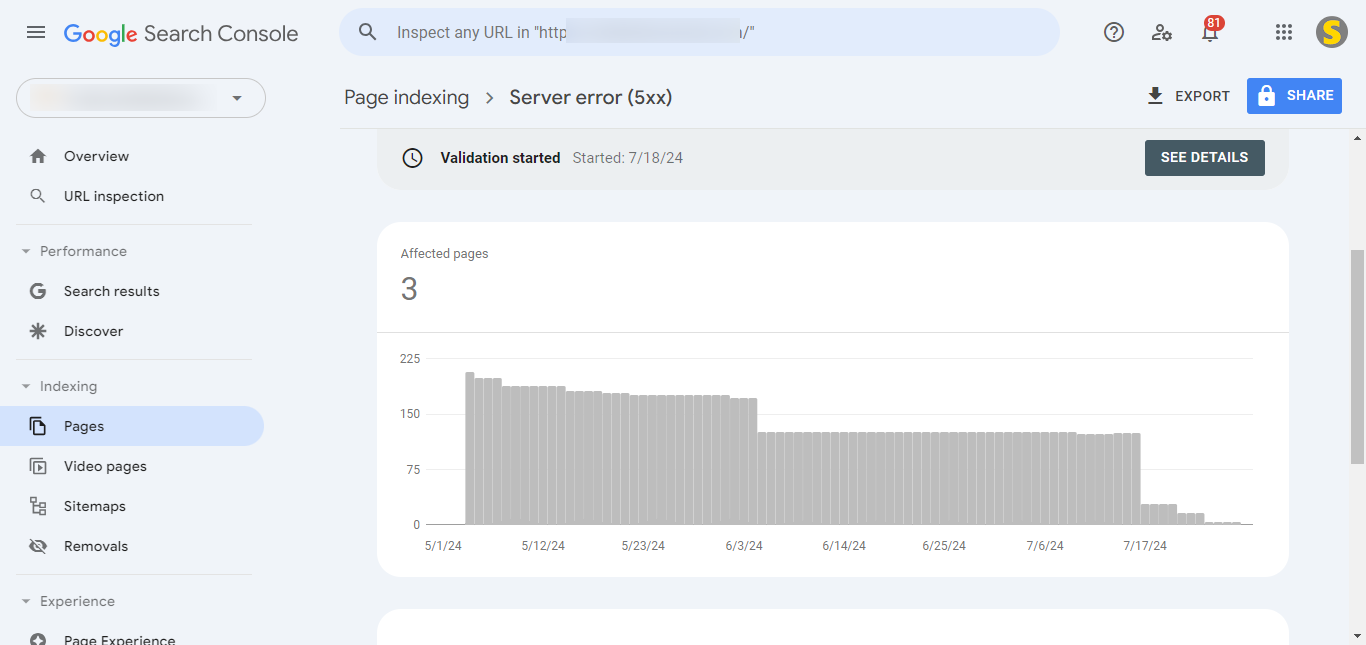Click the Export download arrow icon
This screenshot has height=645, width=1366.
[x=1155, y=96]
